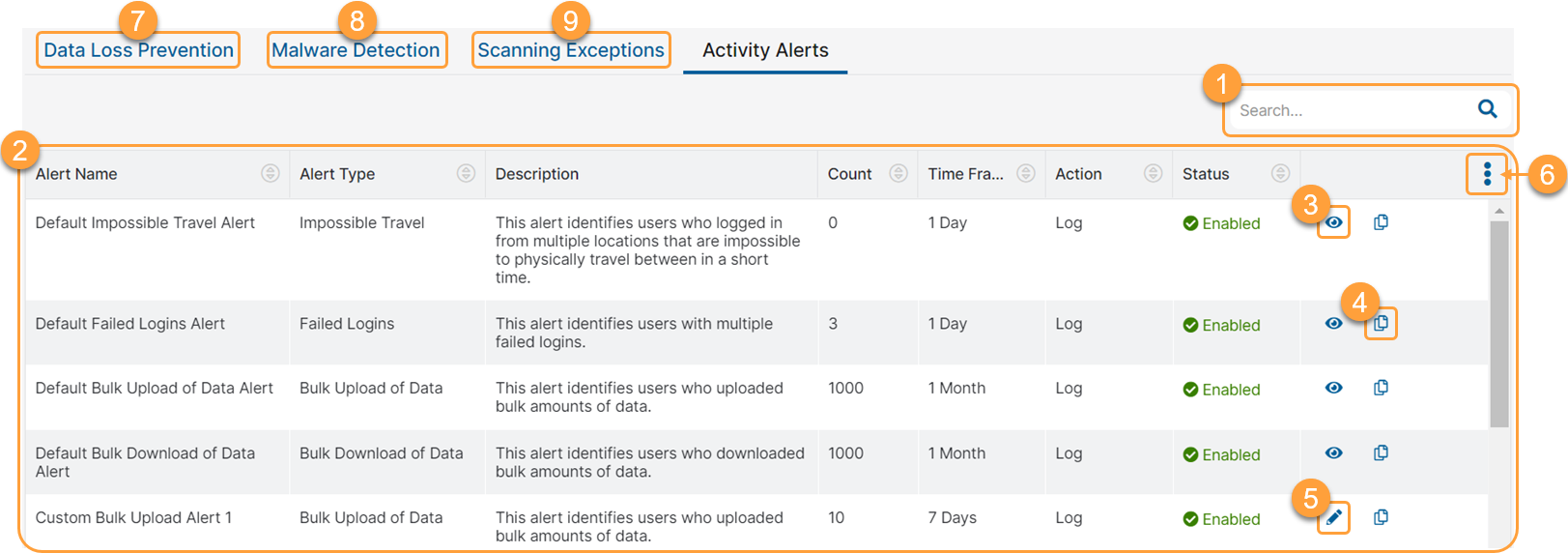This screenshot has width=1568, height=553.
Task: Sort by the Alert Name column
Action: click(271, 173)
